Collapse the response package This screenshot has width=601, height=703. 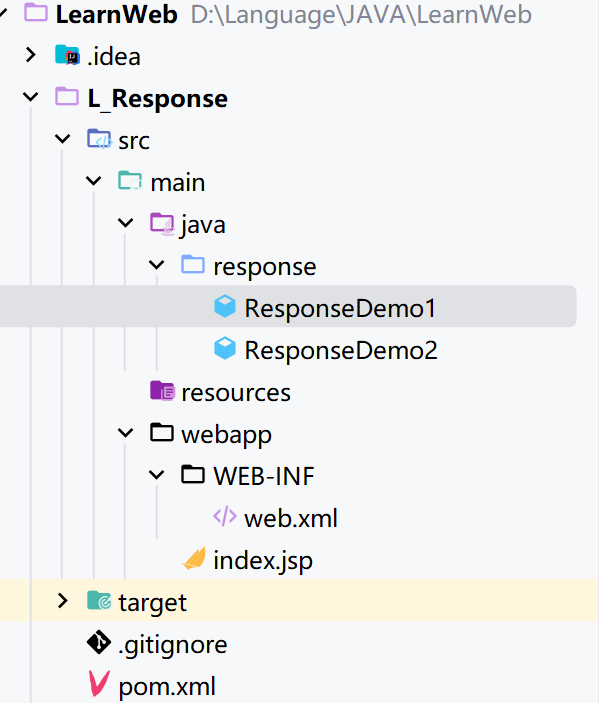pyautogui.click(x=157, y=266)
